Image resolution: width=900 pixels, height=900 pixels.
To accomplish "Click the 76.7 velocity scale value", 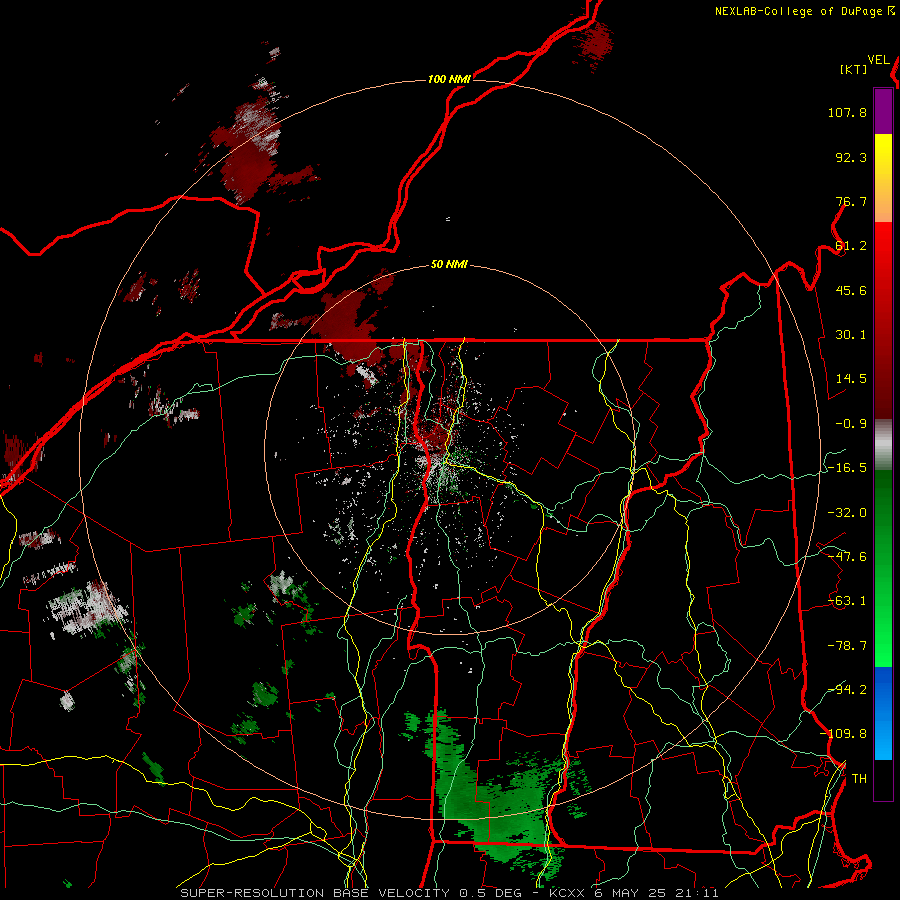I will click(x=851, y=201).
